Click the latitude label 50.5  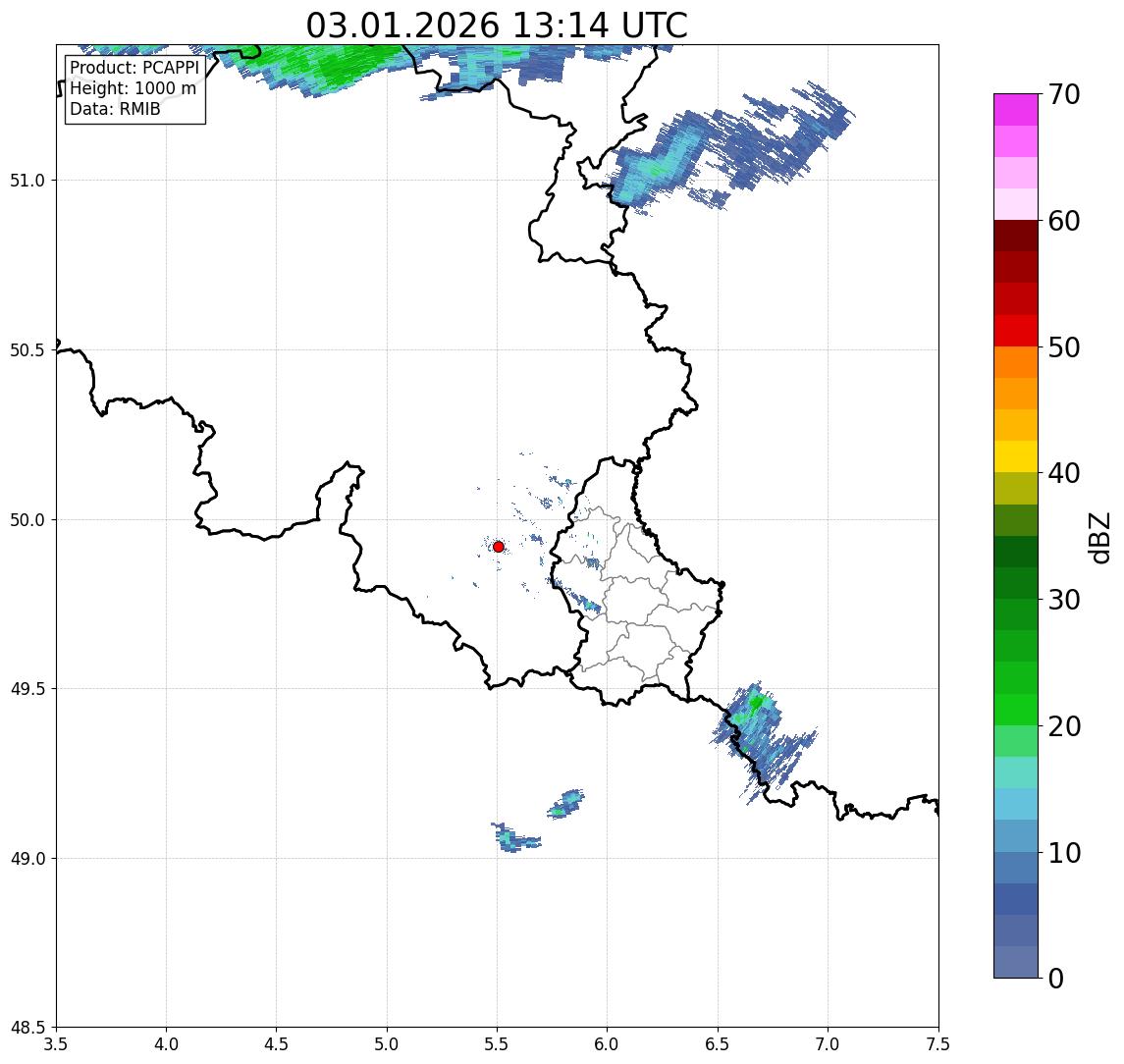point(27,349)
